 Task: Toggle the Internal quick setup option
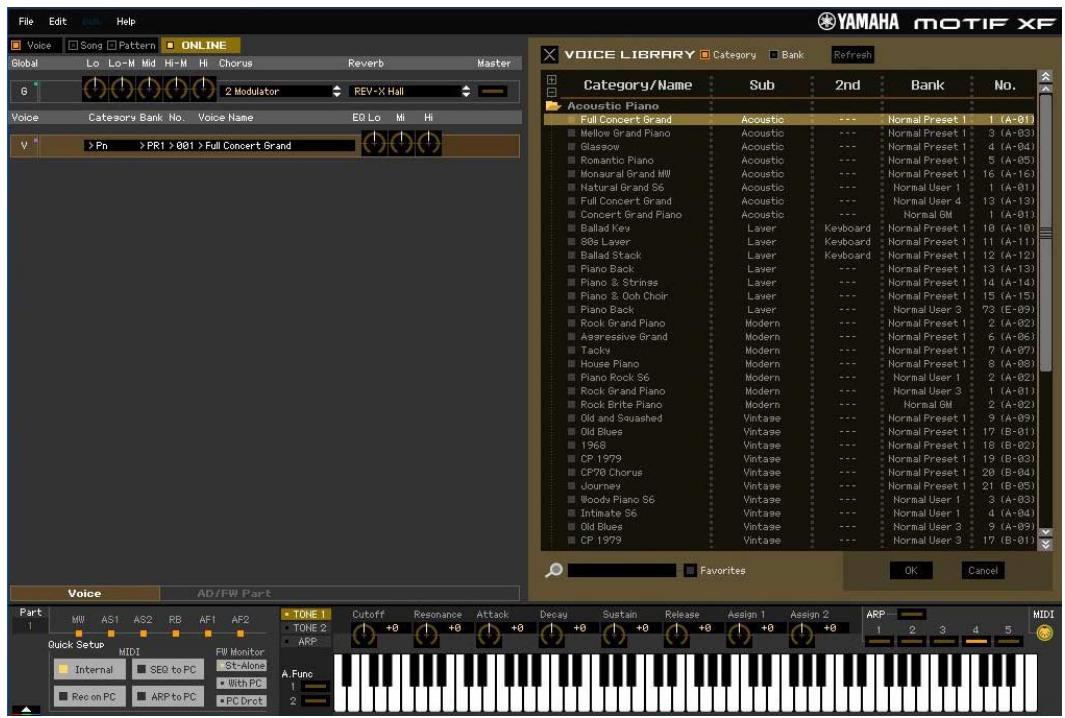click(x=90, y=669)
